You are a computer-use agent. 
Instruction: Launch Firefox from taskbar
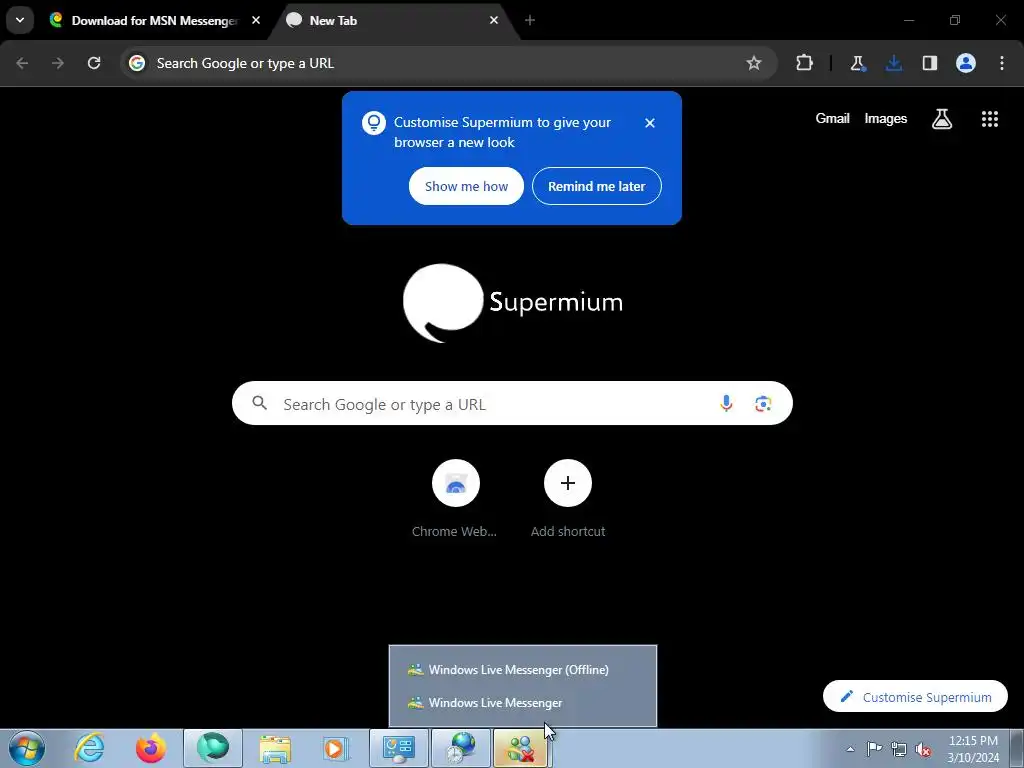click(x=151, y=748)
